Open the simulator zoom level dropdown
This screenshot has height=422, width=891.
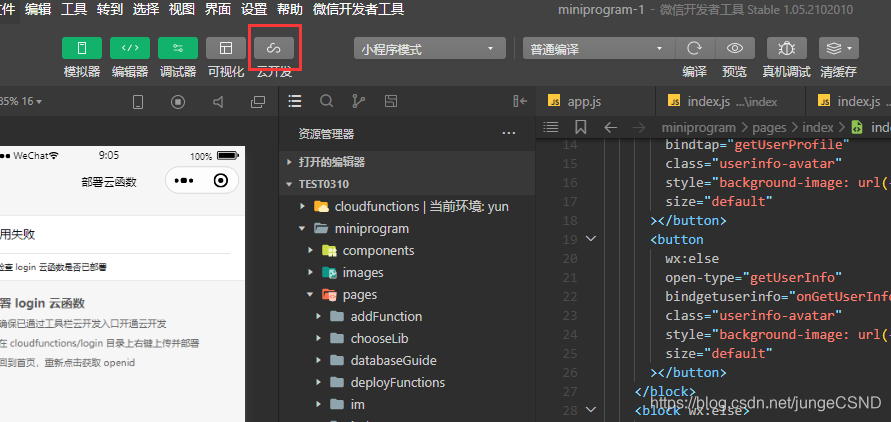point(21,102)
